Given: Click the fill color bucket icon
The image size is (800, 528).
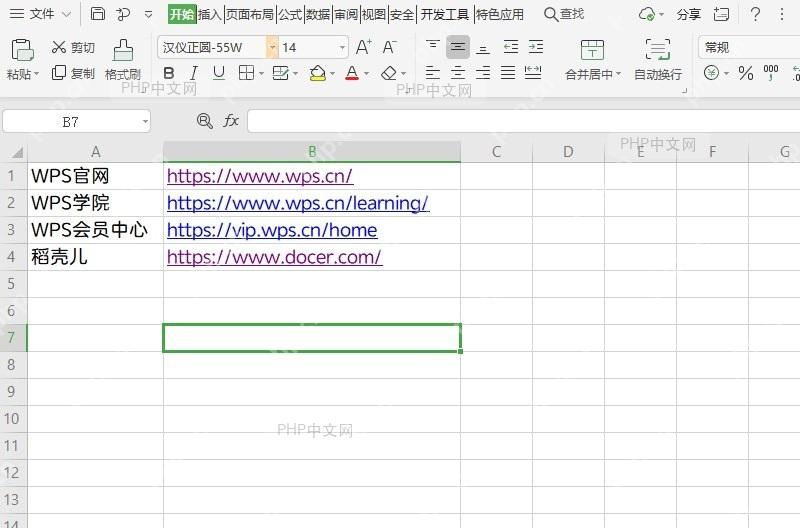Looking at the screenshot, I should (317, 73).
